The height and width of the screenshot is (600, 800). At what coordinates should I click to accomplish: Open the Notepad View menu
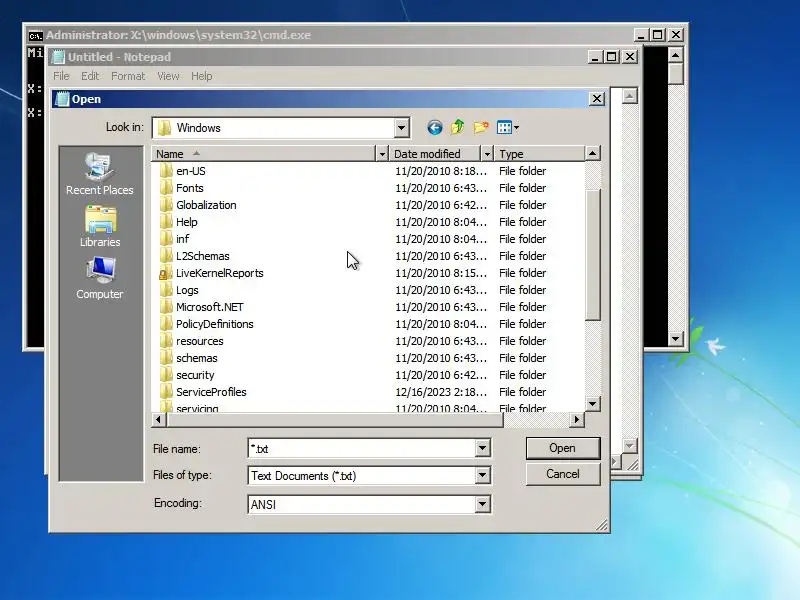click(168, 76)
